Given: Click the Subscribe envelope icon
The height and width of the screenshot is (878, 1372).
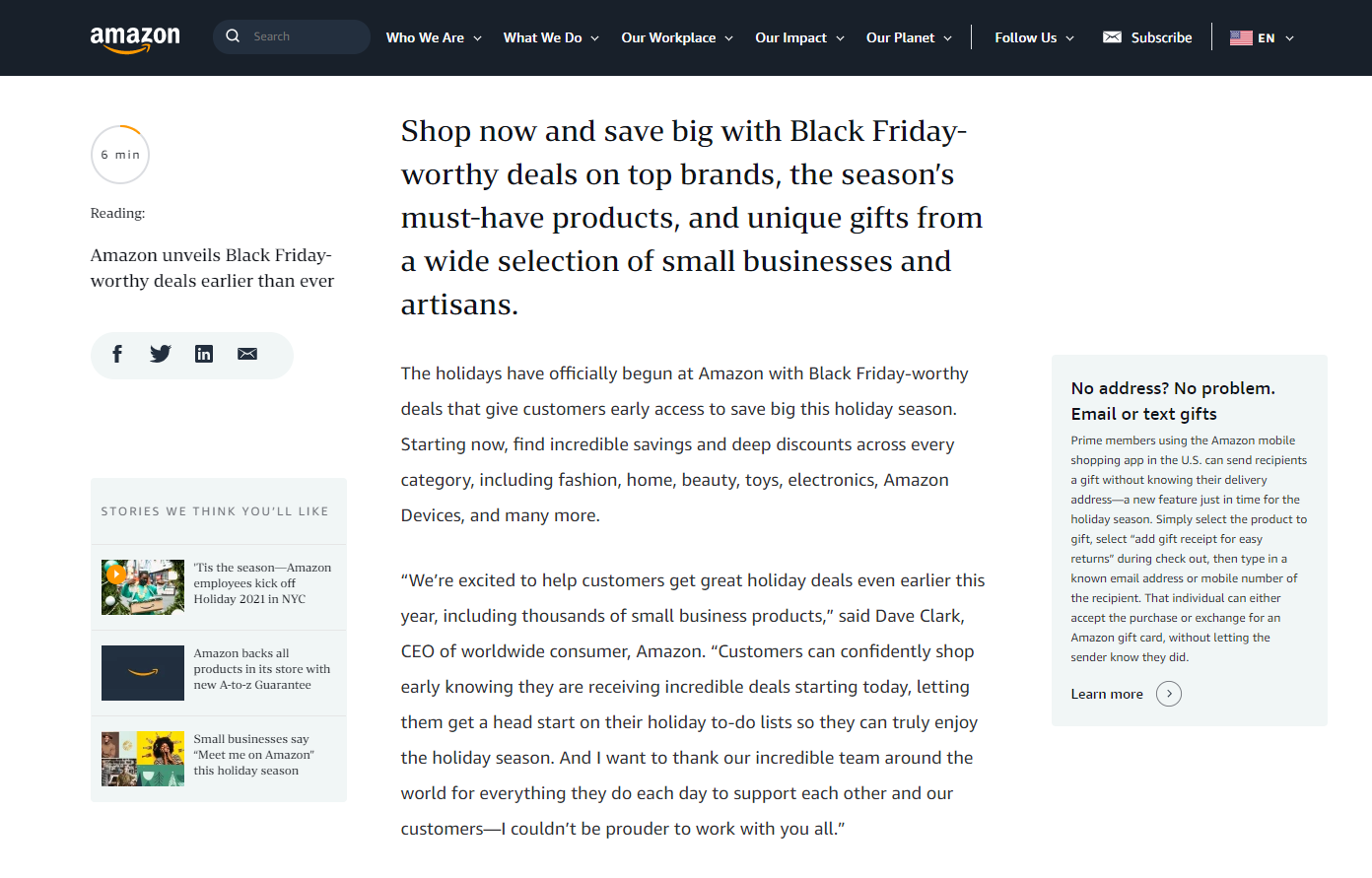Looking at the screenshot, I should coord(1112,37).
